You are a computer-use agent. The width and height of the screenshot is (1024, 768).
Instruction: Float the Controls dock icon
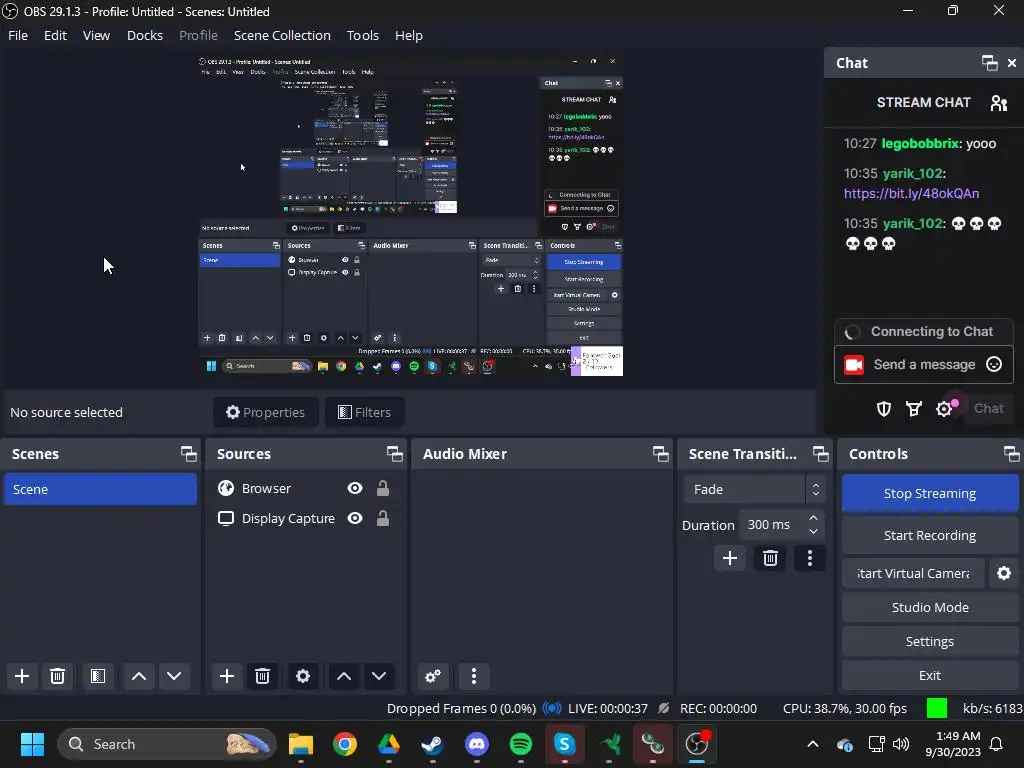point(1012,454)
